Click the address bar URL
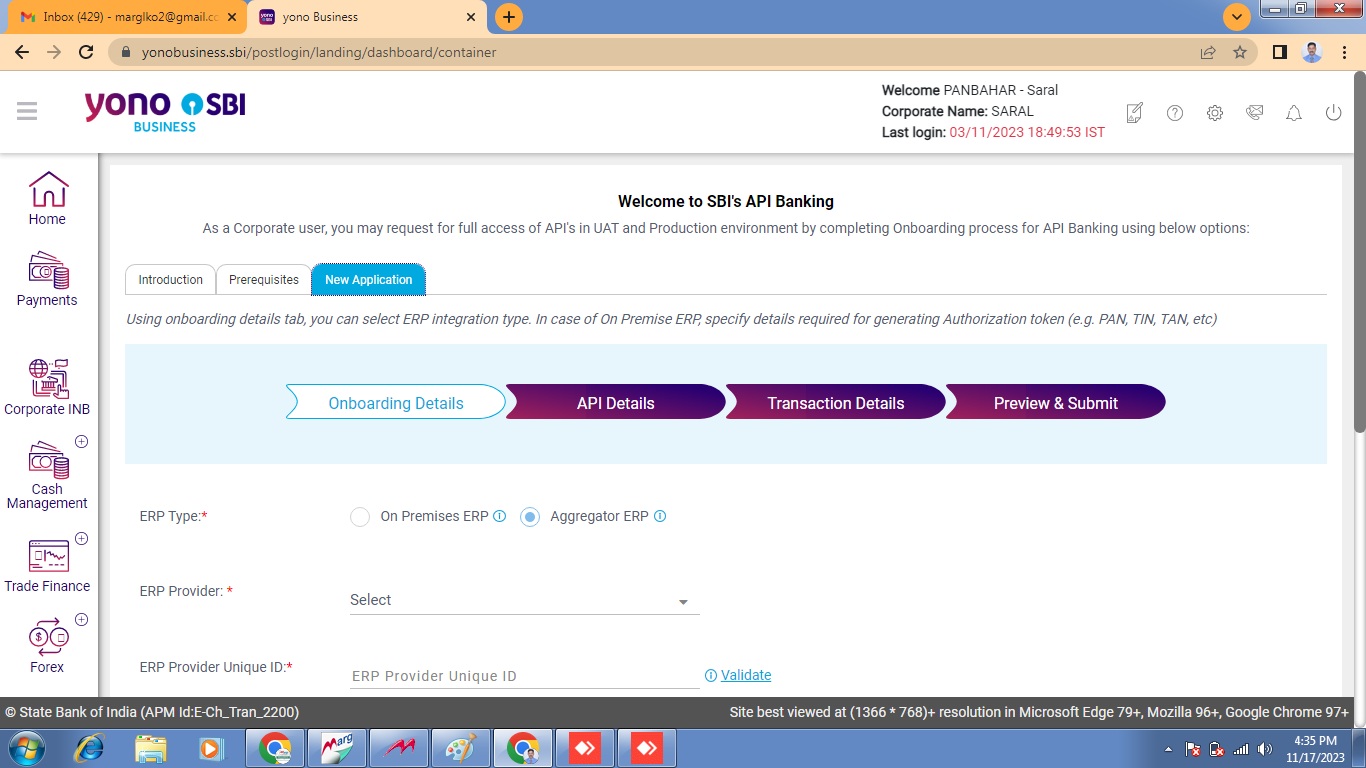Viewport: 1366px width, 768px height. [x=319, y=52]
